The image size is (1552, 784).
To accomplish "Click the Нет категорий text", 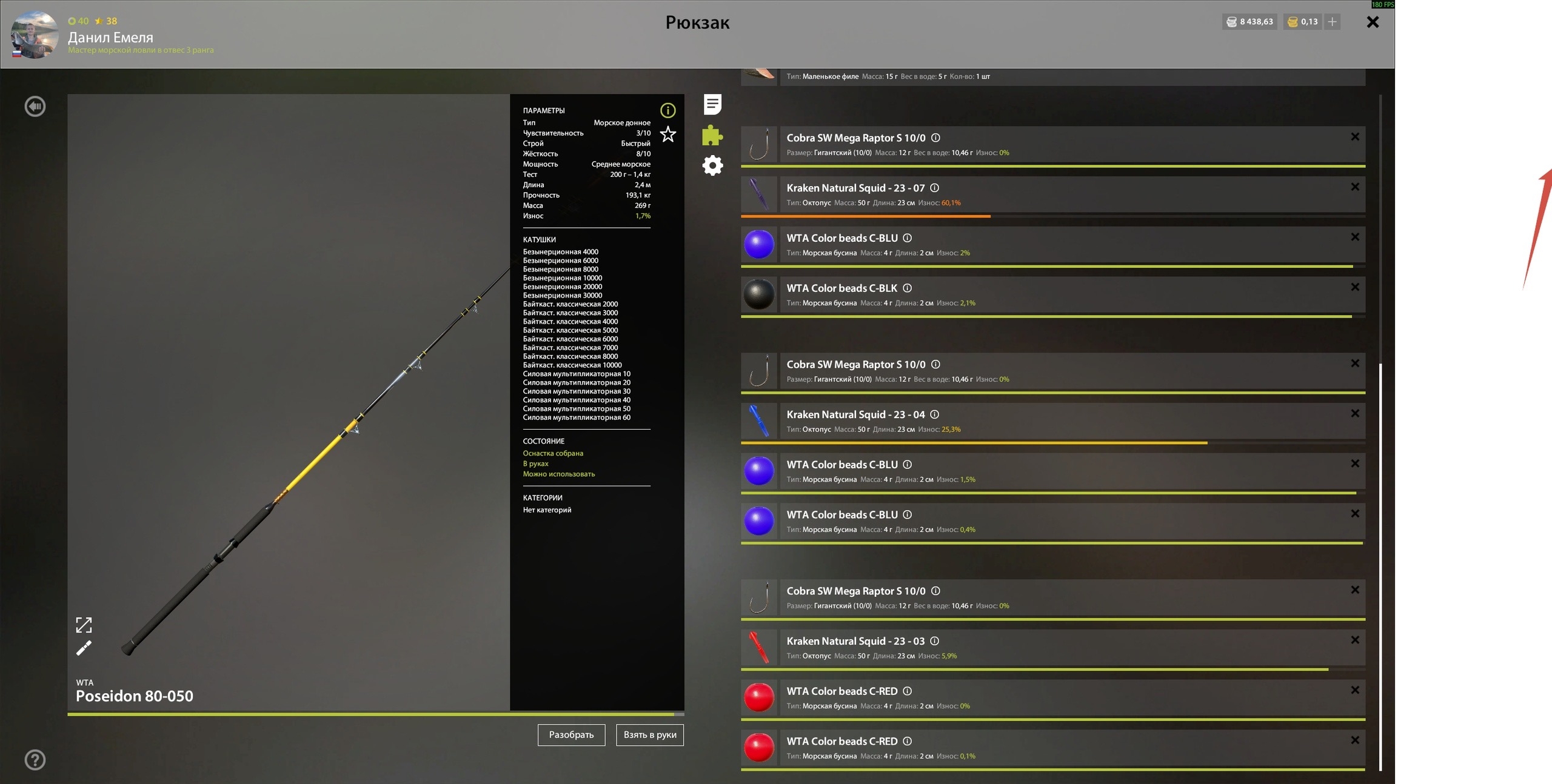I will [547, 510].
